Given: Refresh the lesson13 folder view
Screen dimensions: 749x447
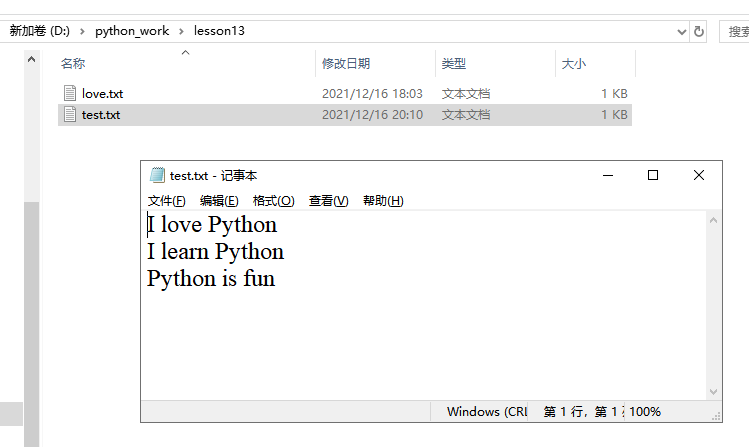Looking at the screenshot, I should [x=699, y=32].
